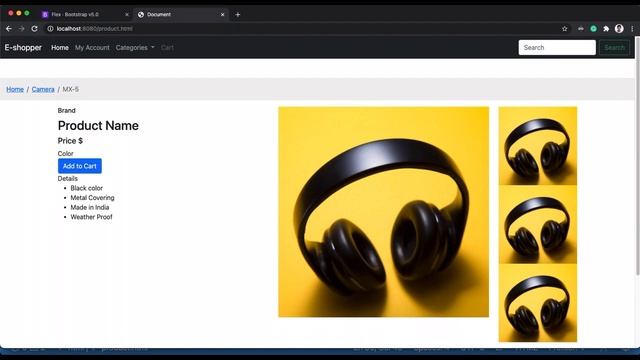Open a new browser tab
The image size is (640, 360).
(238, 15)
